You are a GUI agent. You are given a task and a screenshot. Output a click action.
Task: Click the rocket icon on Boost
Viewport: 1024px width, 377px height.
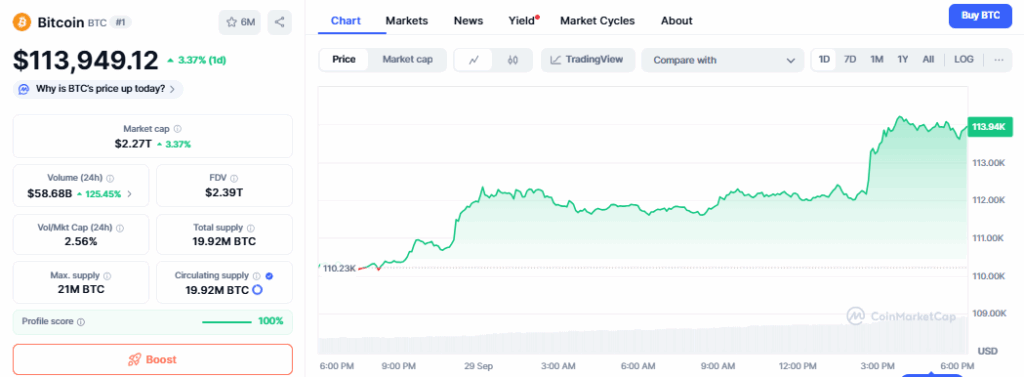(135, 360)
